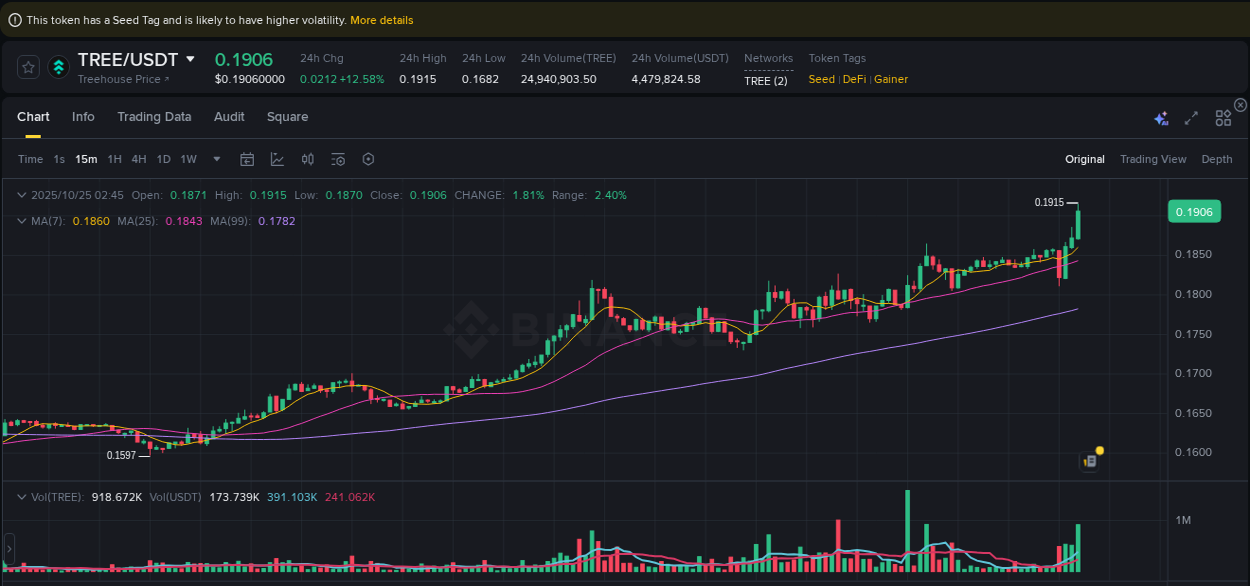Open the widgets grid icon

[x=1222, y=117]
